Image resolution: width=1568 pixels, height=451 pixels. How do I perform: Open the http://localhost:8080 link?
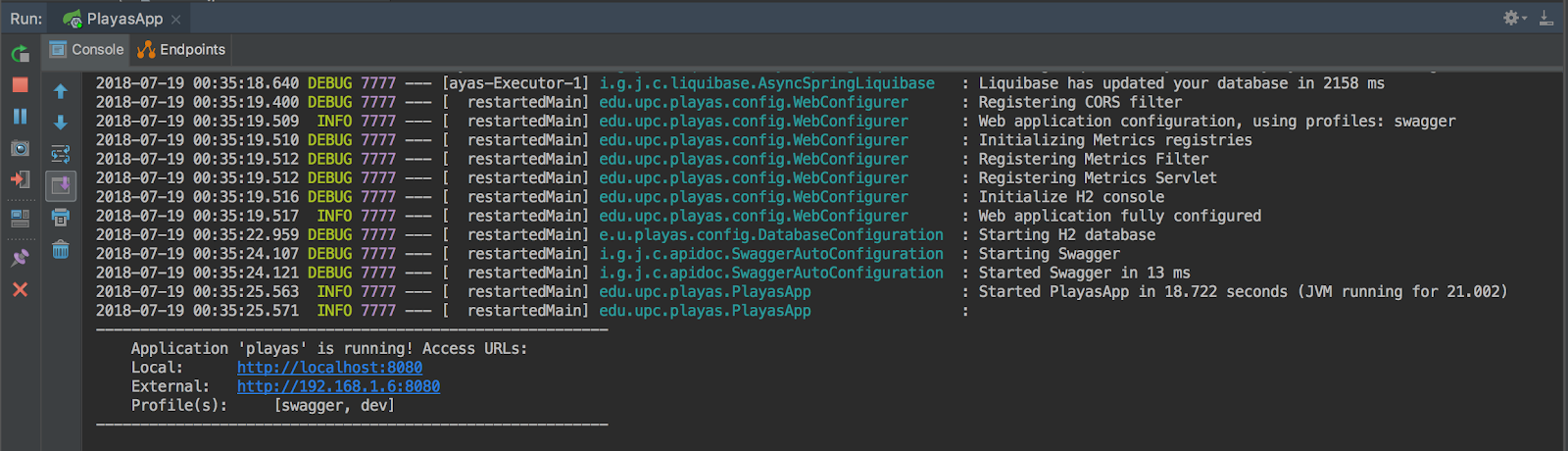click(329, 368)
